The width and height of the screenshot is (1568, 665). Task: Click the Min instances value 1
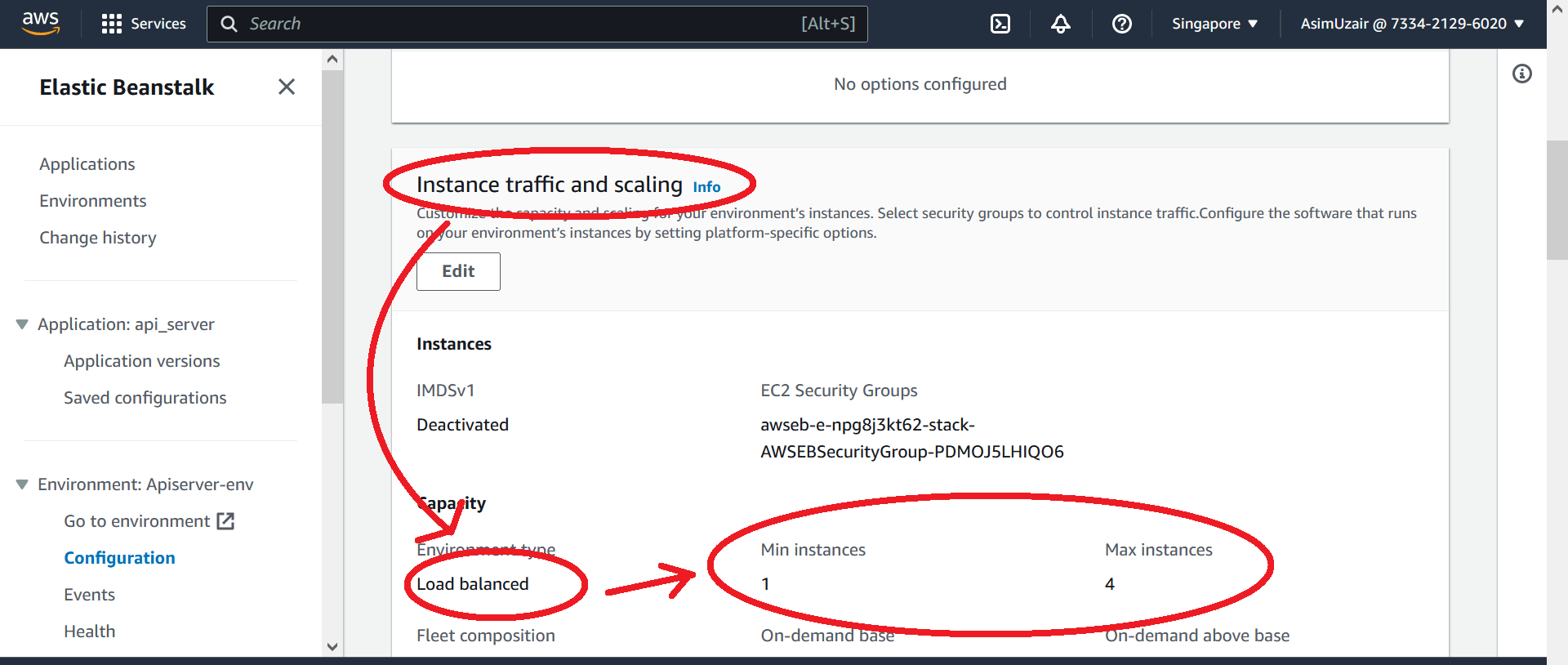765,584
